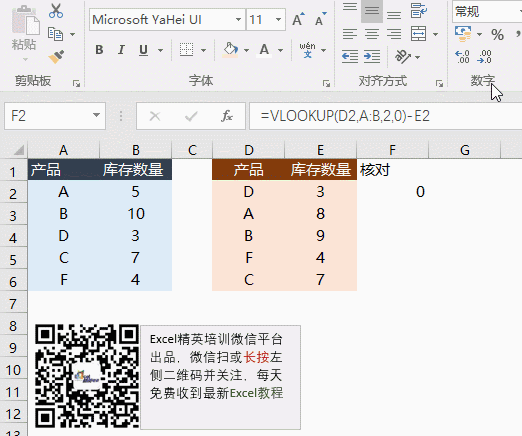Screen dimensions: 522x436
Task: Toggle Bold formatting
Action: click(x=99, y=50)
